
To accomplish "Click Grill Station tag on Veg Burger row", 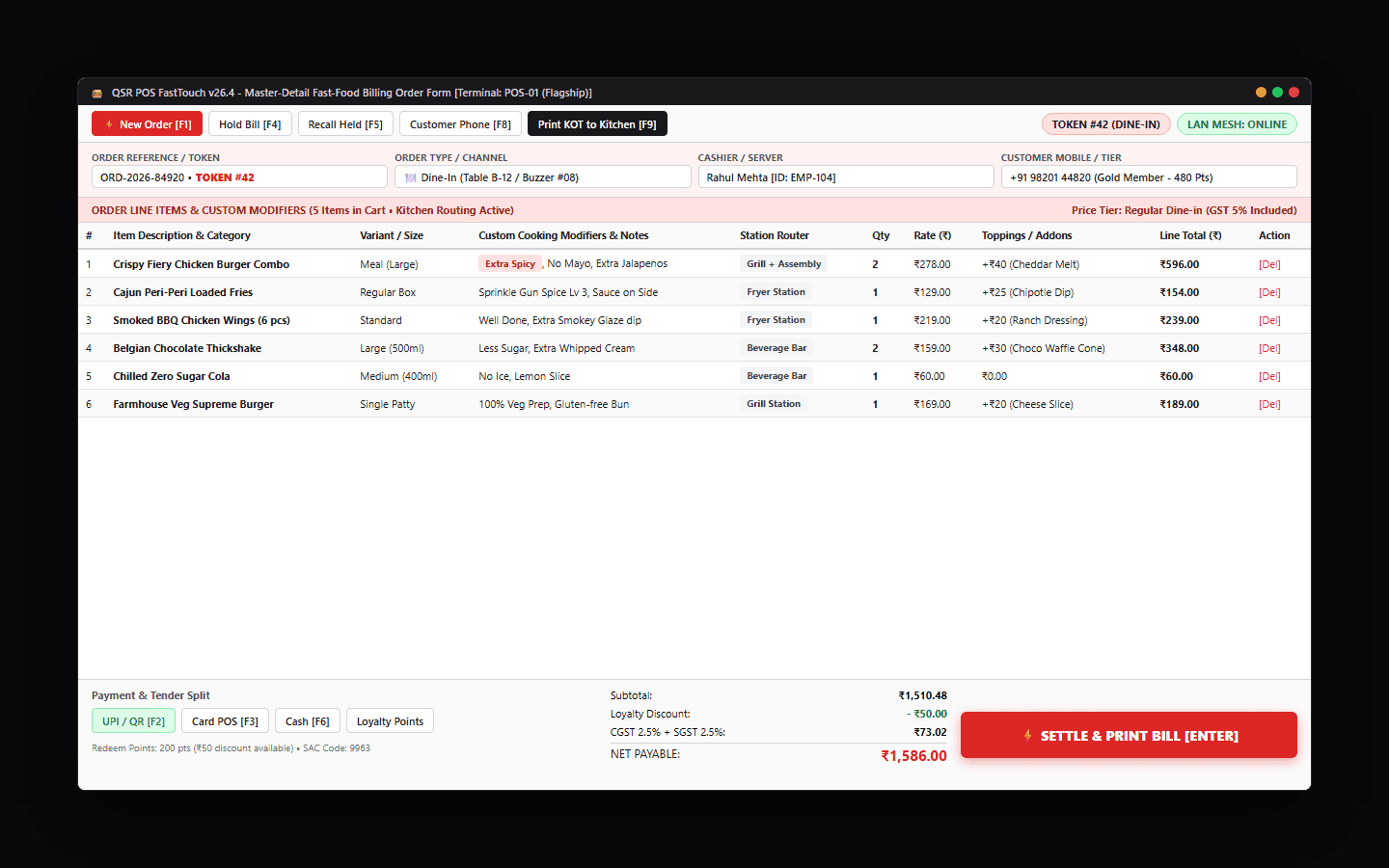I will 774,404.
